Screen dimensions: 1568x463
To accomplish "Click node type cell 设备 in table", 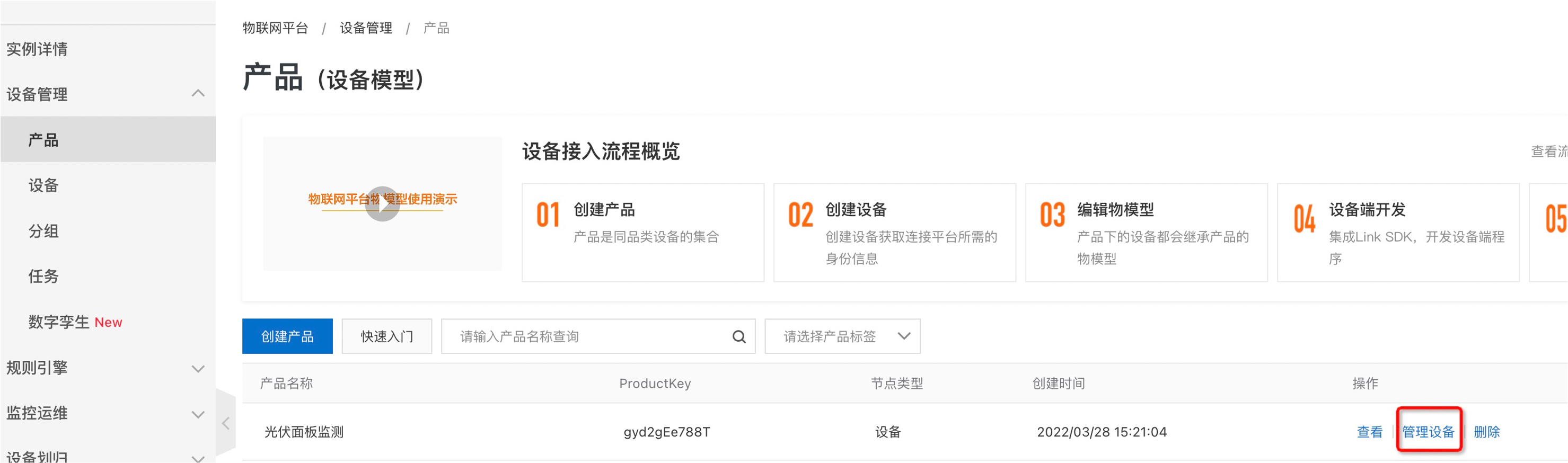I will tap(887, 432).
